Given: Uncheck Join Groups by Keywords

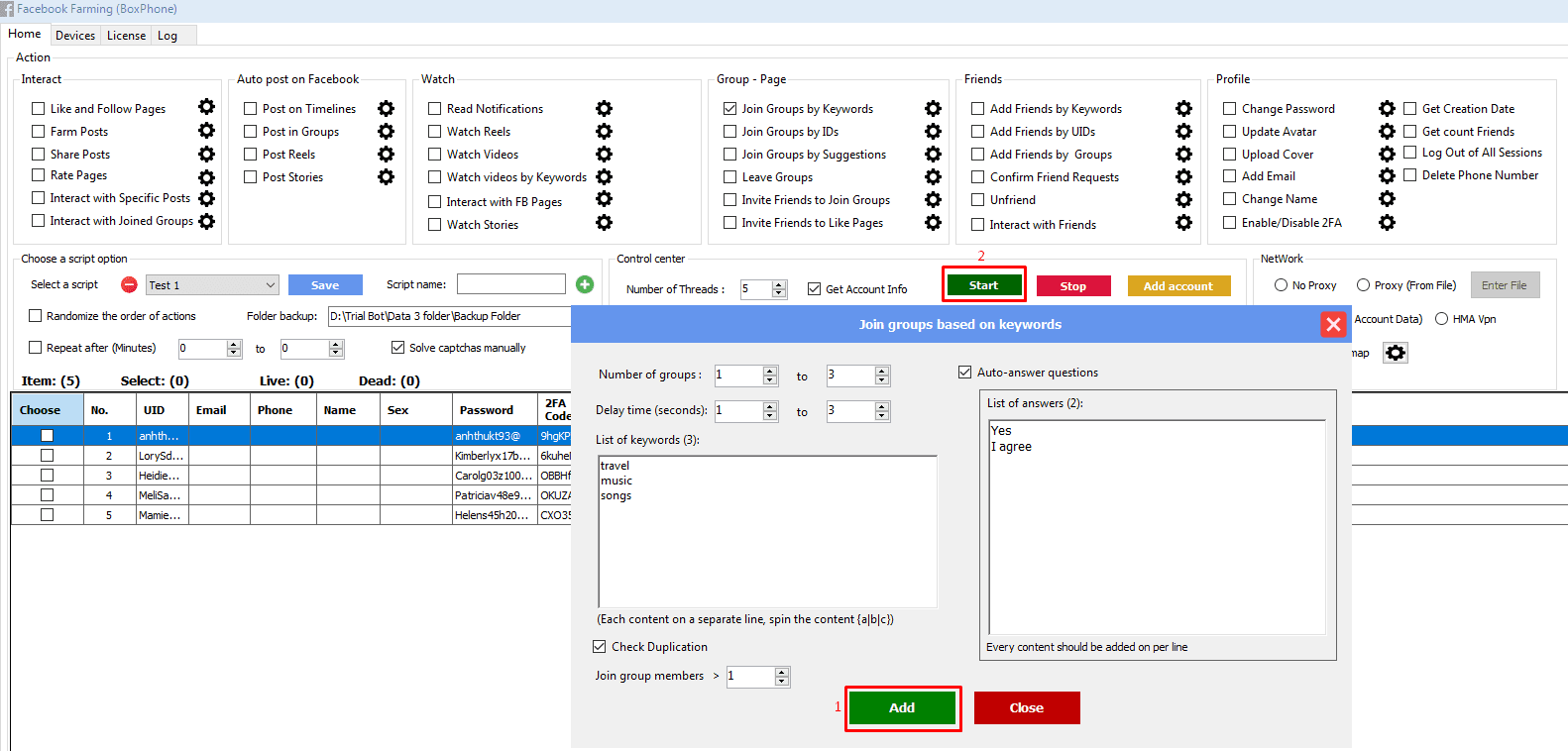Looking at the screenshot, I should [x=729, y=108].
